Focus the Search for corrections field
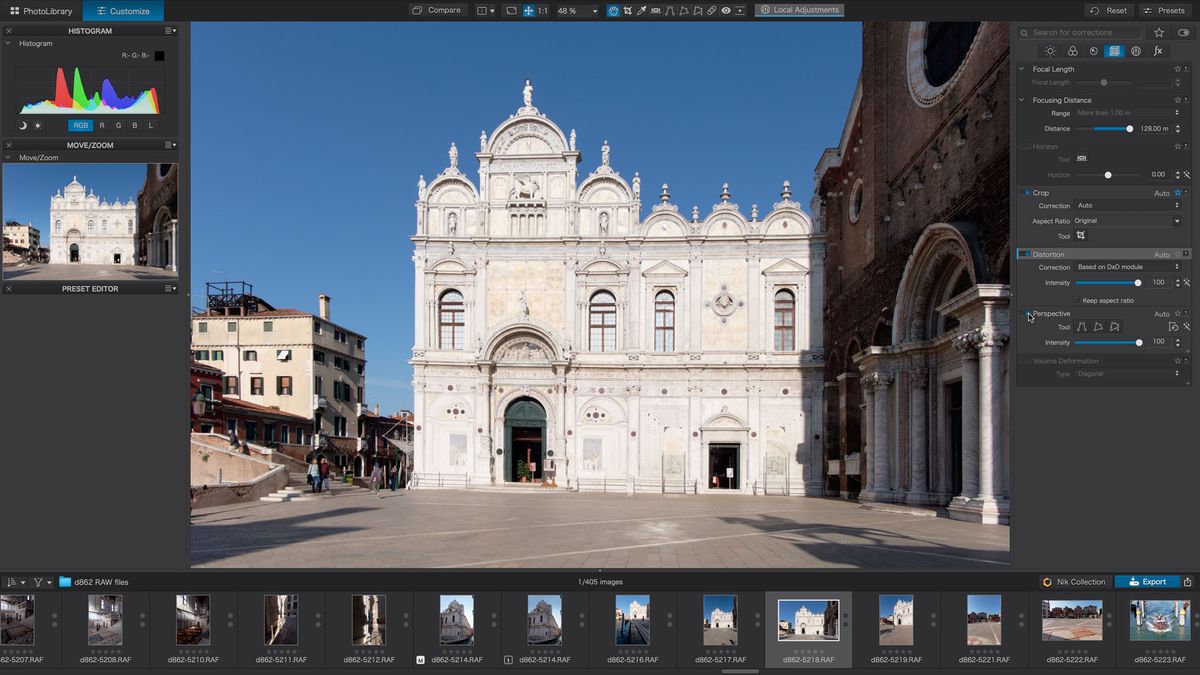 click(x=1079, y=33)
